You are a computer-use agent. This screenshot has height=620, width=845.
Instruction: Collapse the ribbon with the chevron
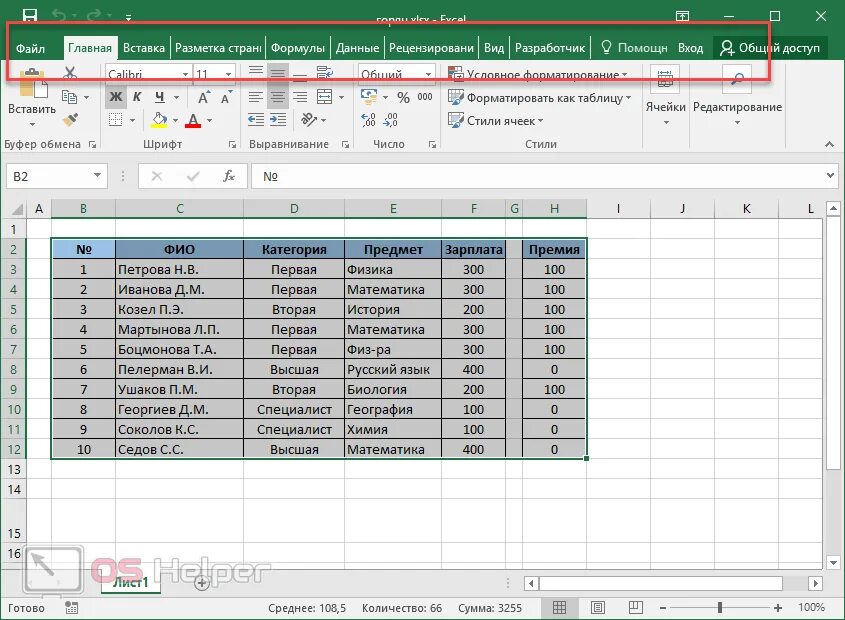(x=829, y=144)
